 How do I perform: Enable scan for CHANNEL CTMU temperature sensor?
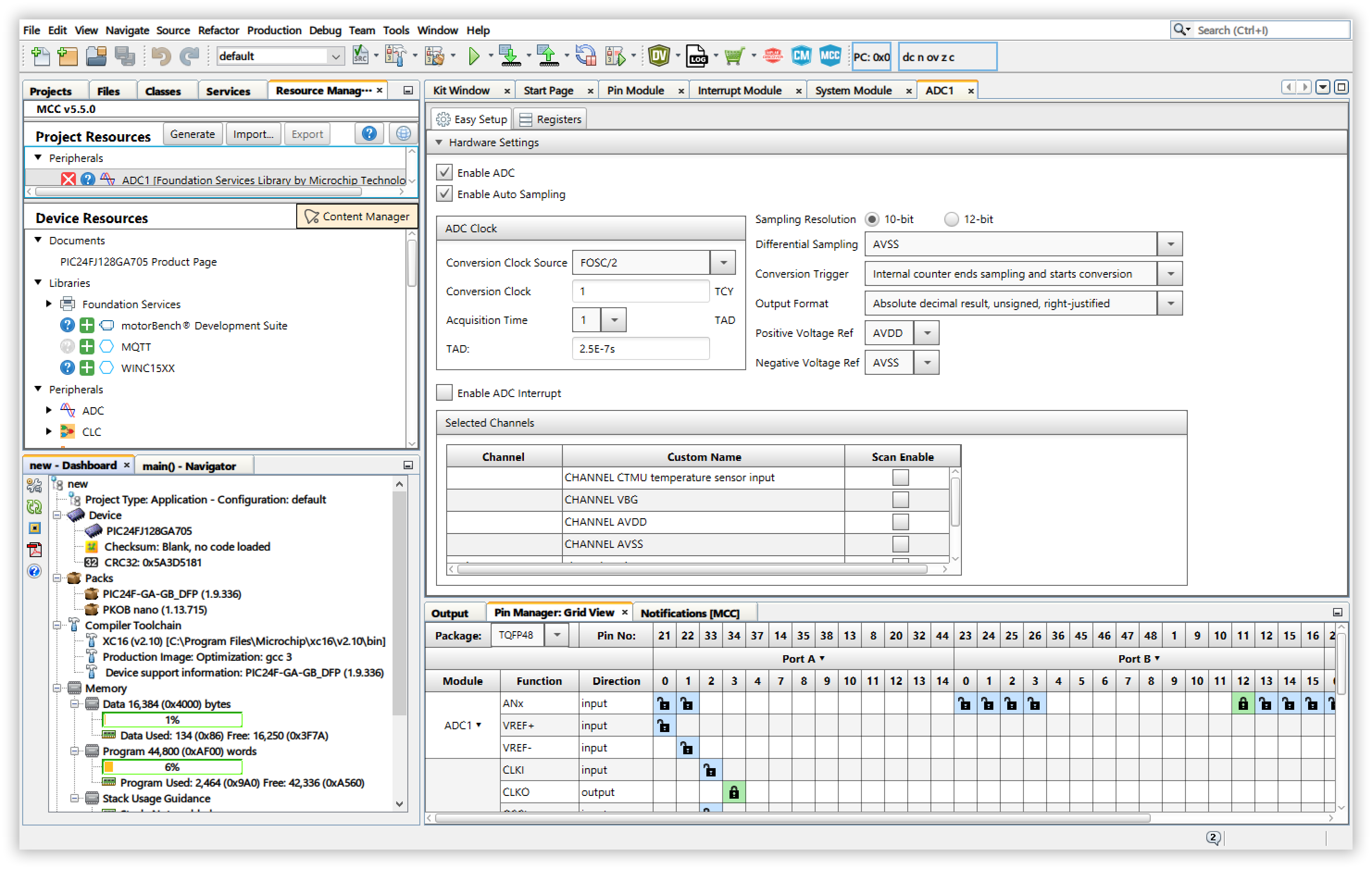click(900, 477)
